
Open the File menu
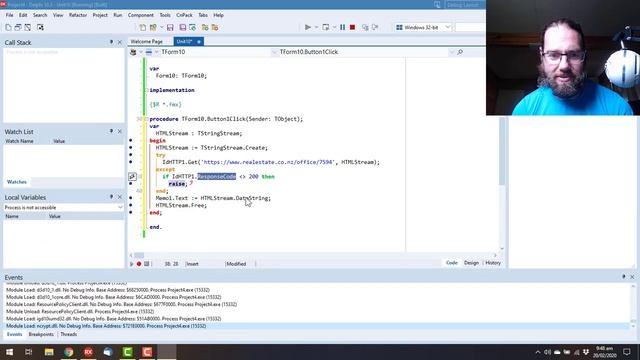[x=9, y=15]
